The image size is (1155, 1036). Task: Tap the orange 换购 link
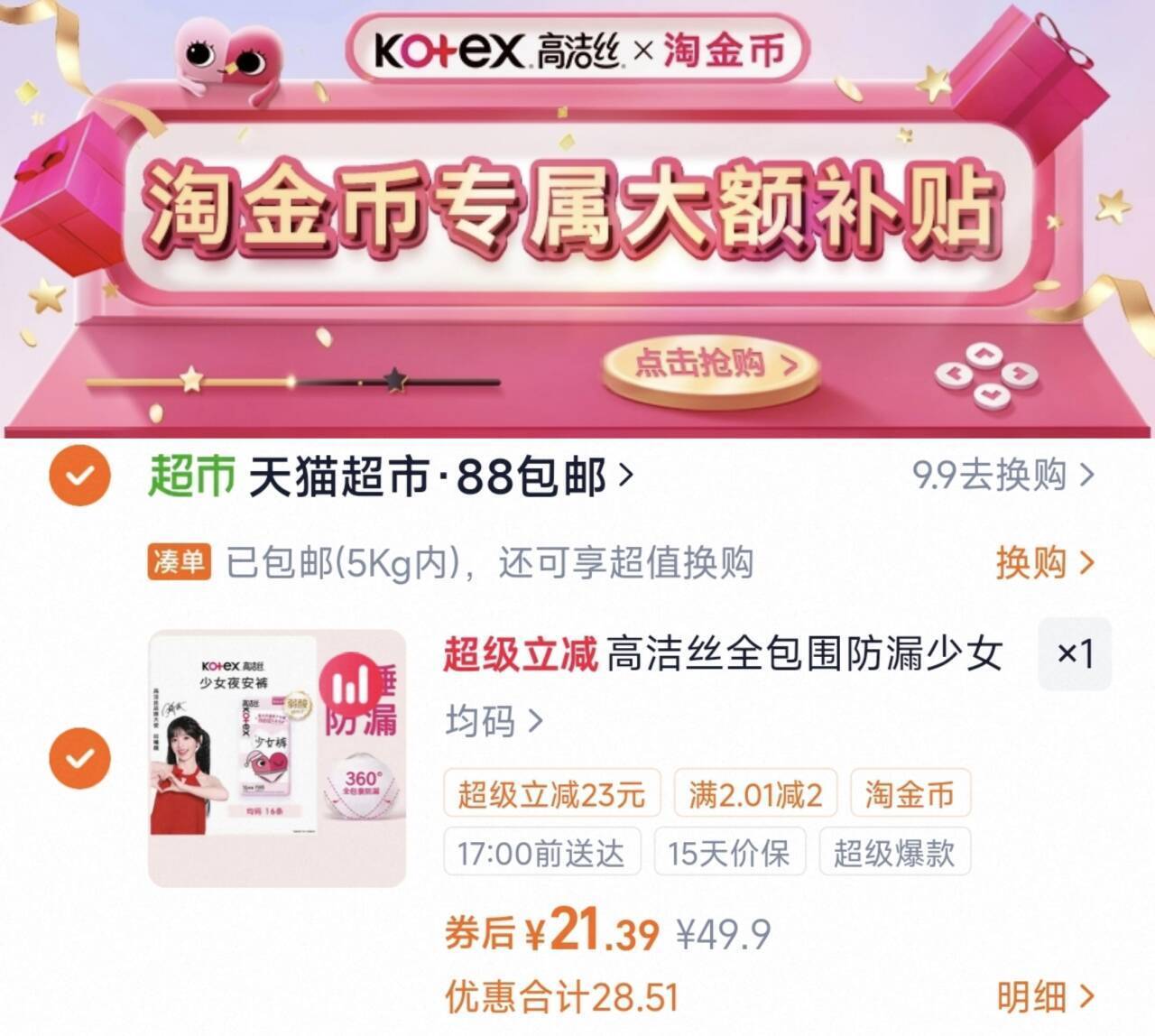1045,562
